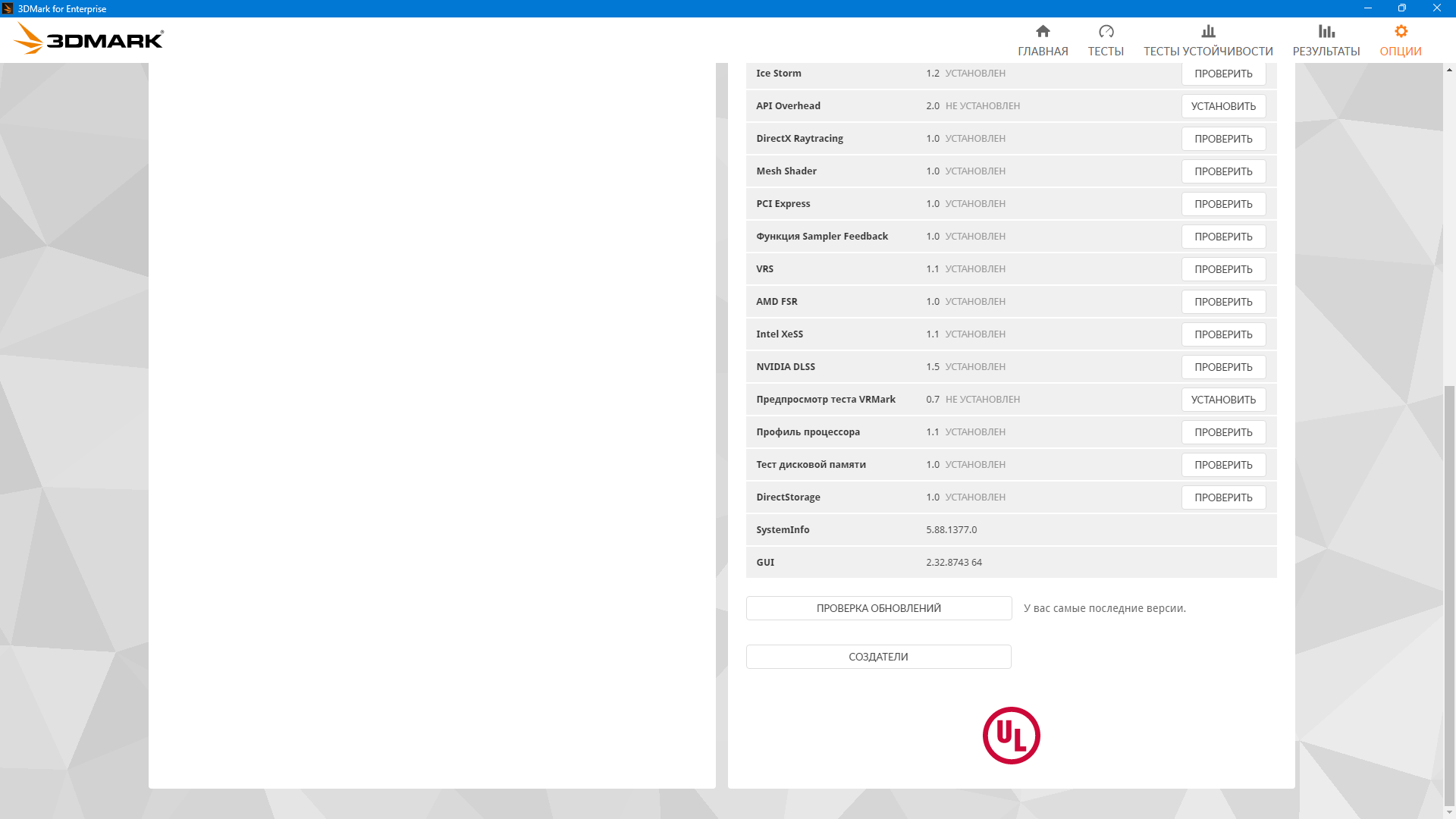1456x819 pixels.
Task: Open the Создатели credits button
Action: click(878, 657)
